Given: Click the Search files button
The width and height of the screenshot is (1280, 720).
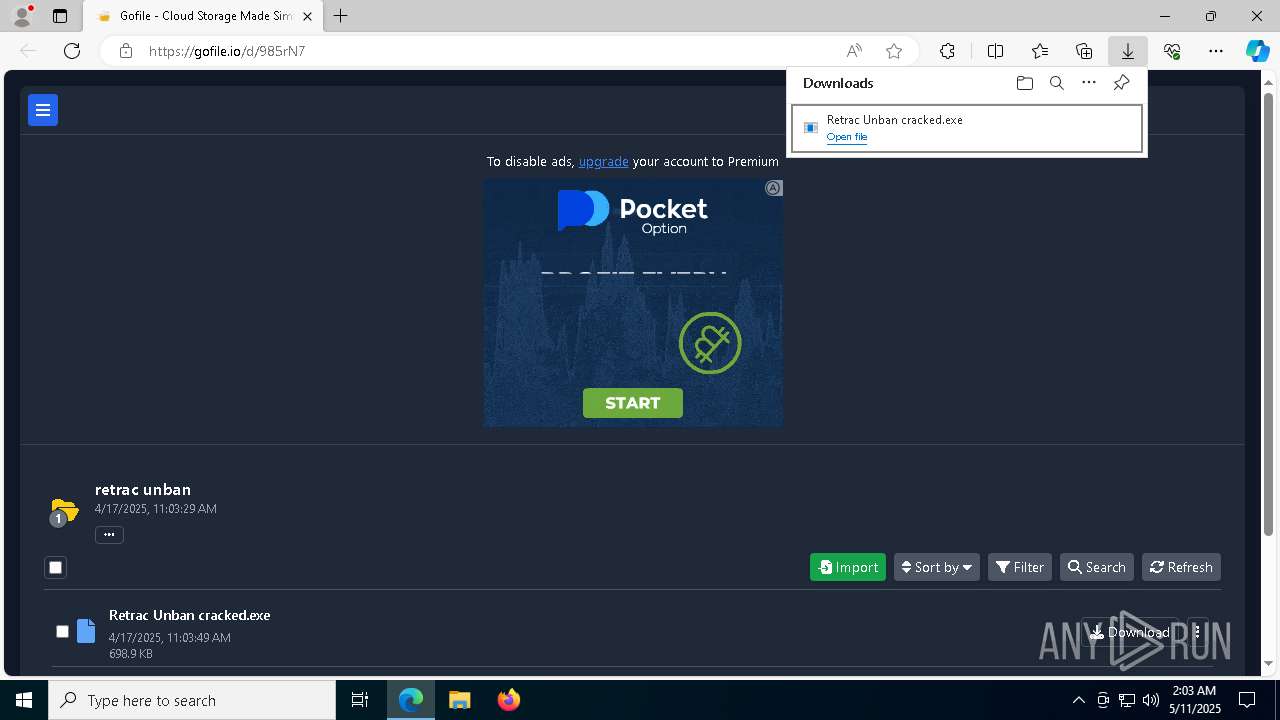Looking at the screenshot, I should [1097, 567].
